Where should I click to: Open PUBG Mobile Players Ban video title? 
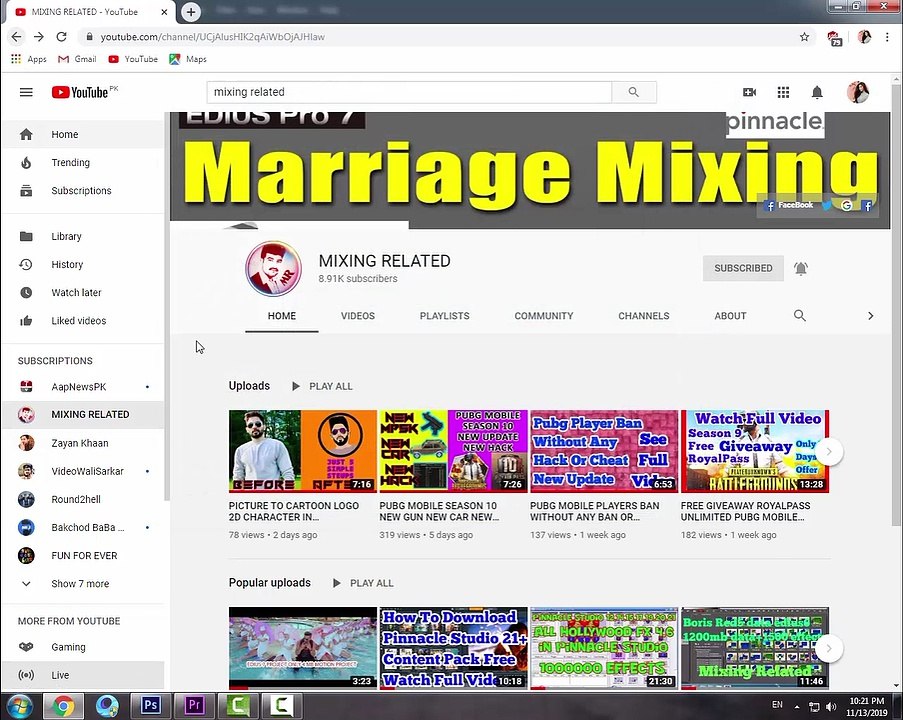coord(595,511)
